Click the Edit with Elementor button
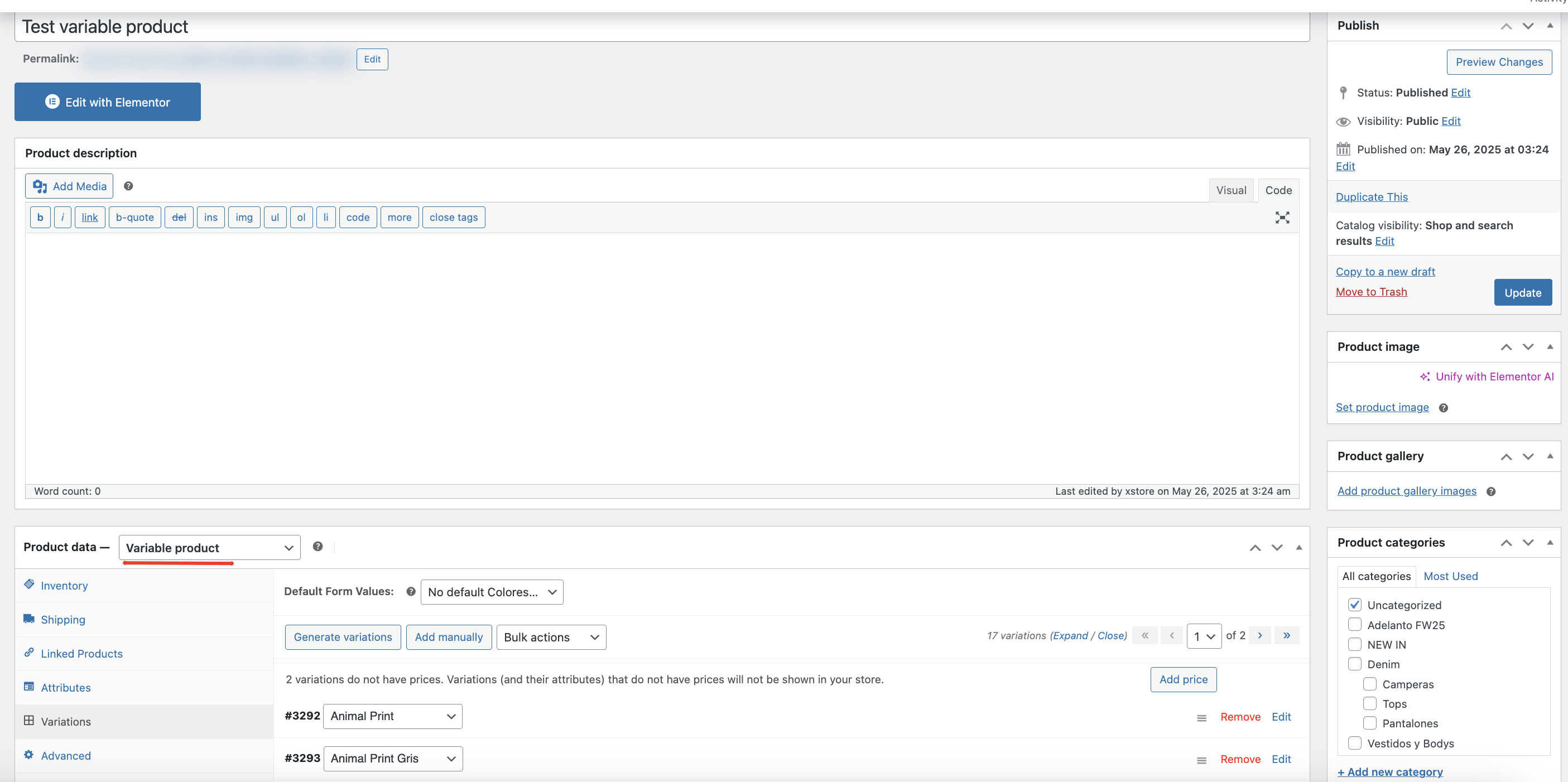 pyautogui.click(x=107, y=102)
